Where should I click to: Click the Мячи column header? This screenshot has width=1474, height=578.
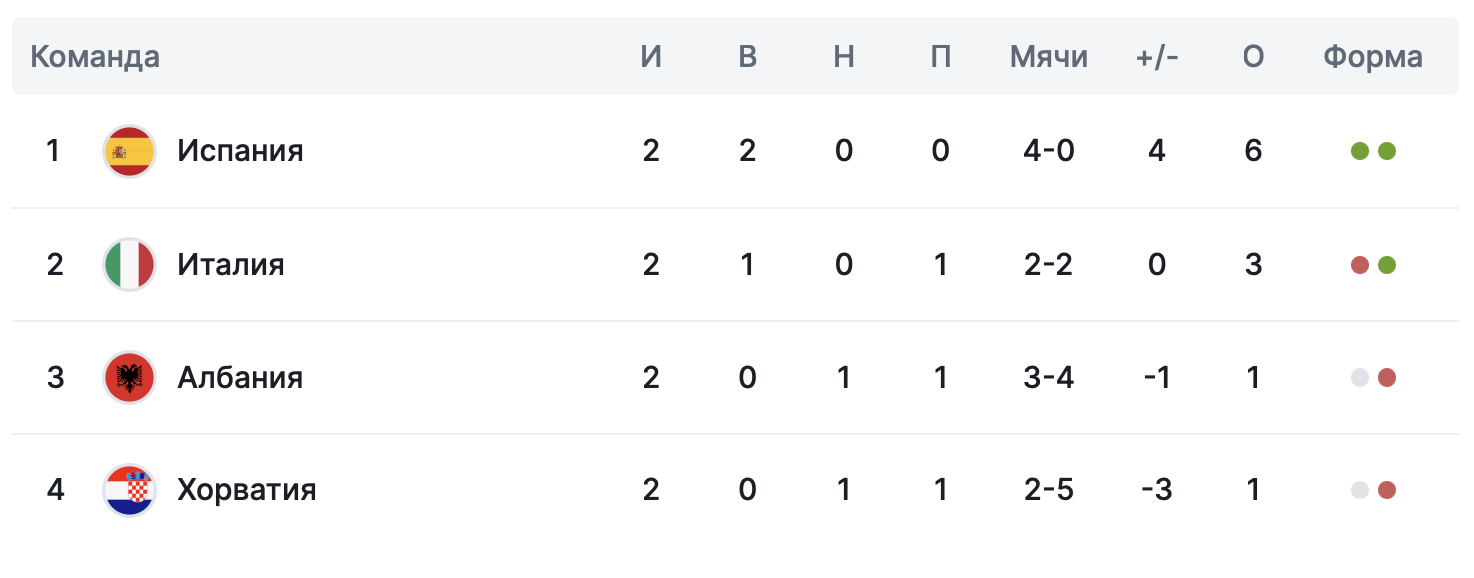point(1048,57)
